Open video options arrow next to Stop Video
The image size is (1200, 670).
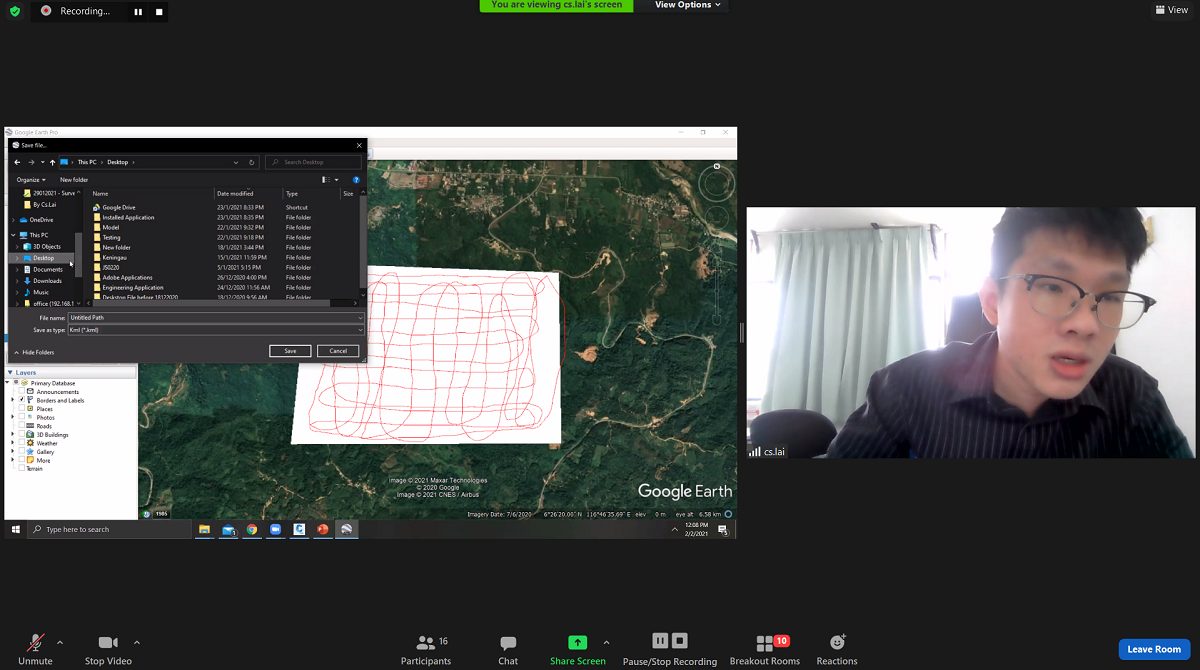click(x=137, y=642)
